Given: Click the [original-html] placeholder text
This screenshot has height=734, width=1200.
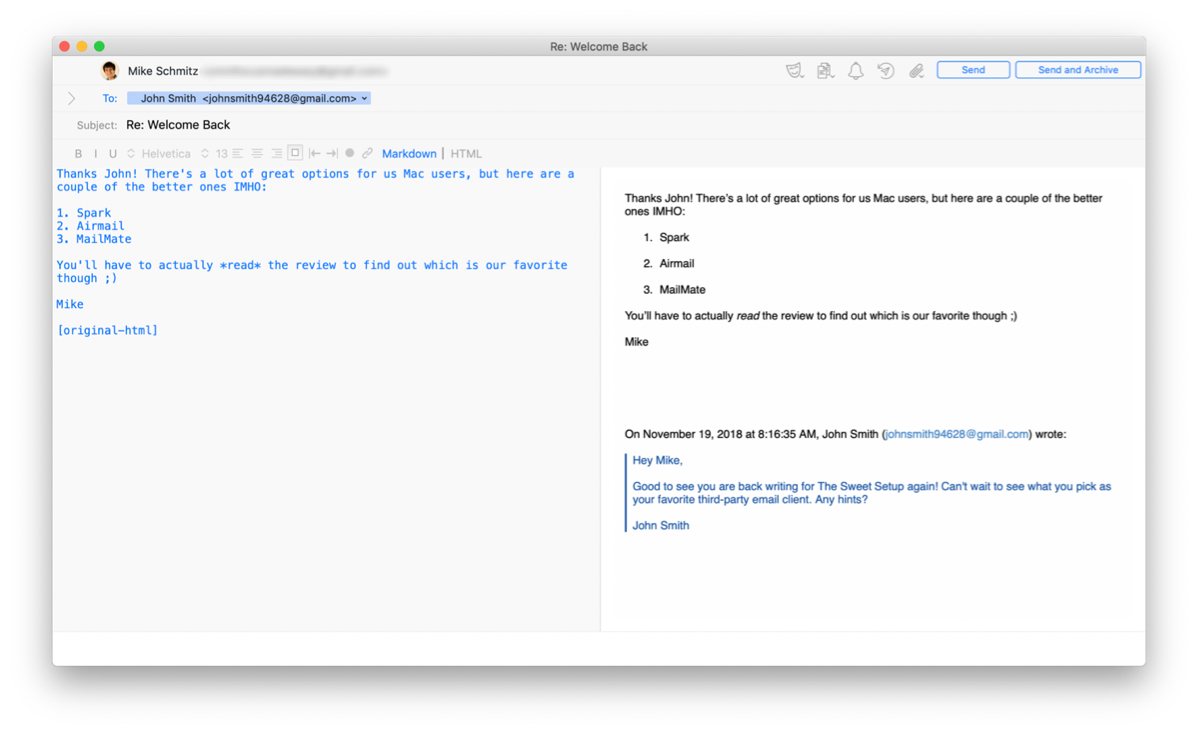Looking at the screenshot, I should [x=107, y=330].
